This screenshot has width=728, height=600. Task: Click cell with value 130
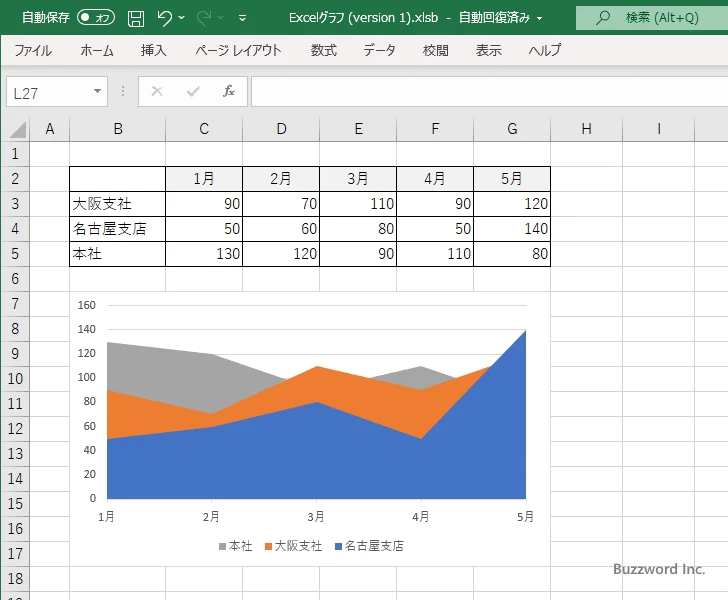coord(204,254)
